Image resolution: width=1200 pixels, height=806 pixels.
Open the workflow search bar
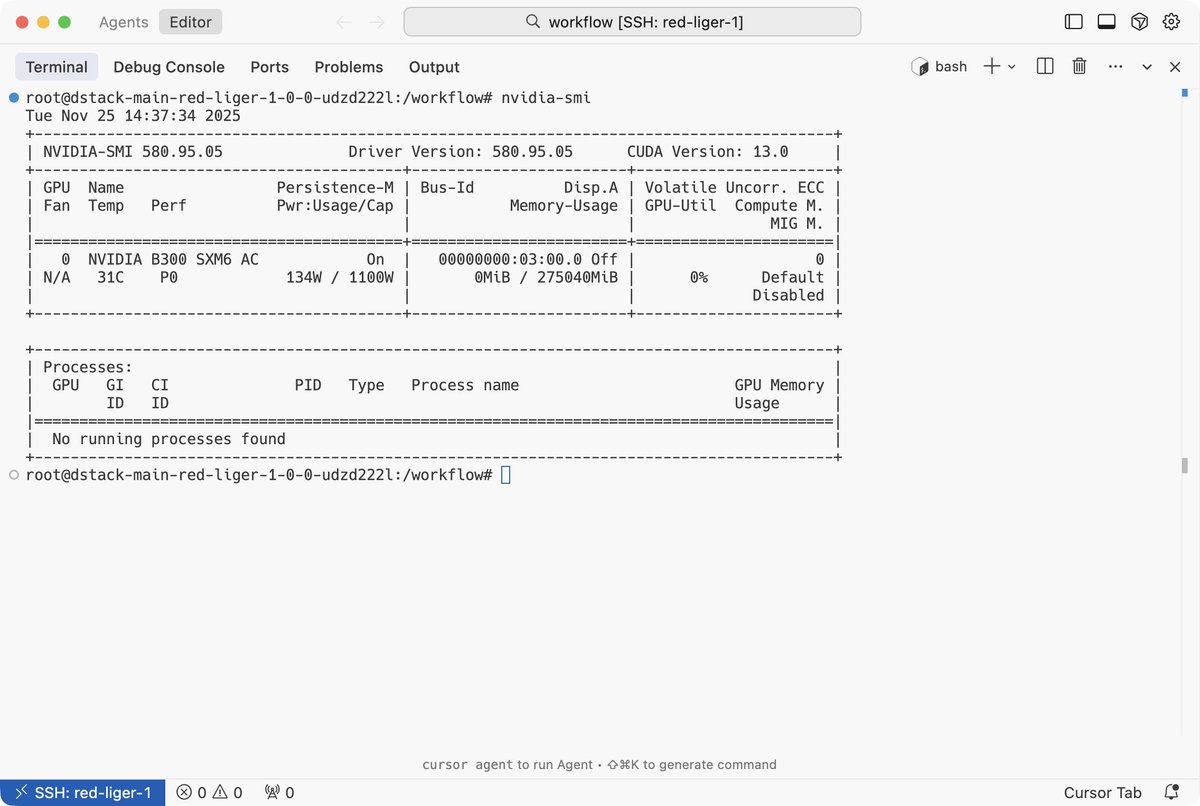click(632, 22)
